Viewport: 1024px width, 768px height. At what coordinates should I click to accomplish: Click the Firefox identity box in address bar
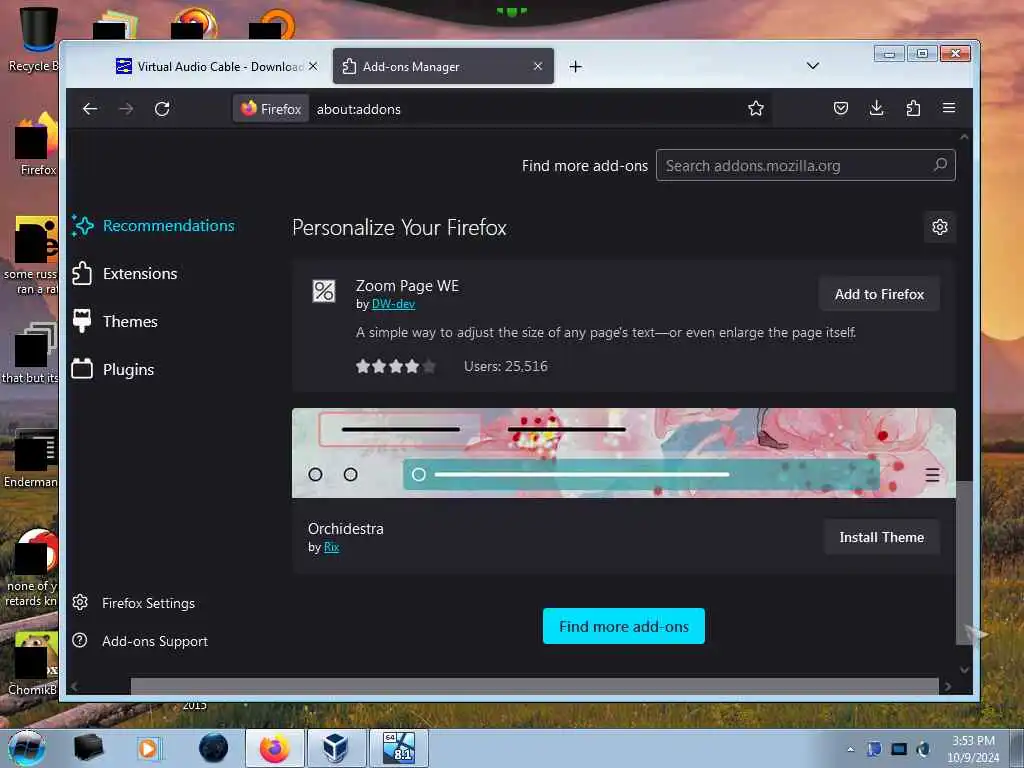pos(271,109)
